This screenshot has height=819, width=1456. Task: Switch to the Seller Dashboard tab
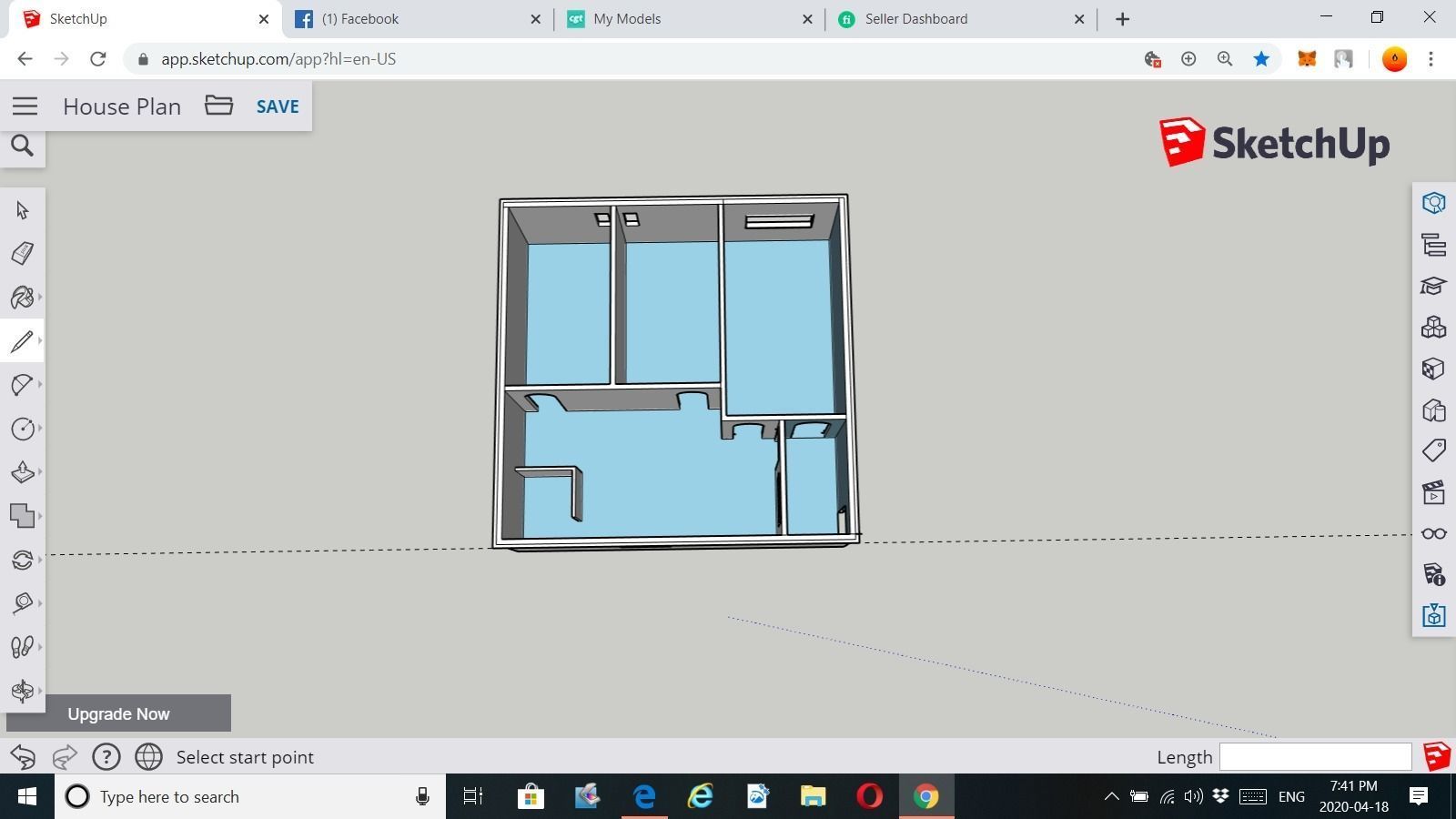[x=962, y=19]
